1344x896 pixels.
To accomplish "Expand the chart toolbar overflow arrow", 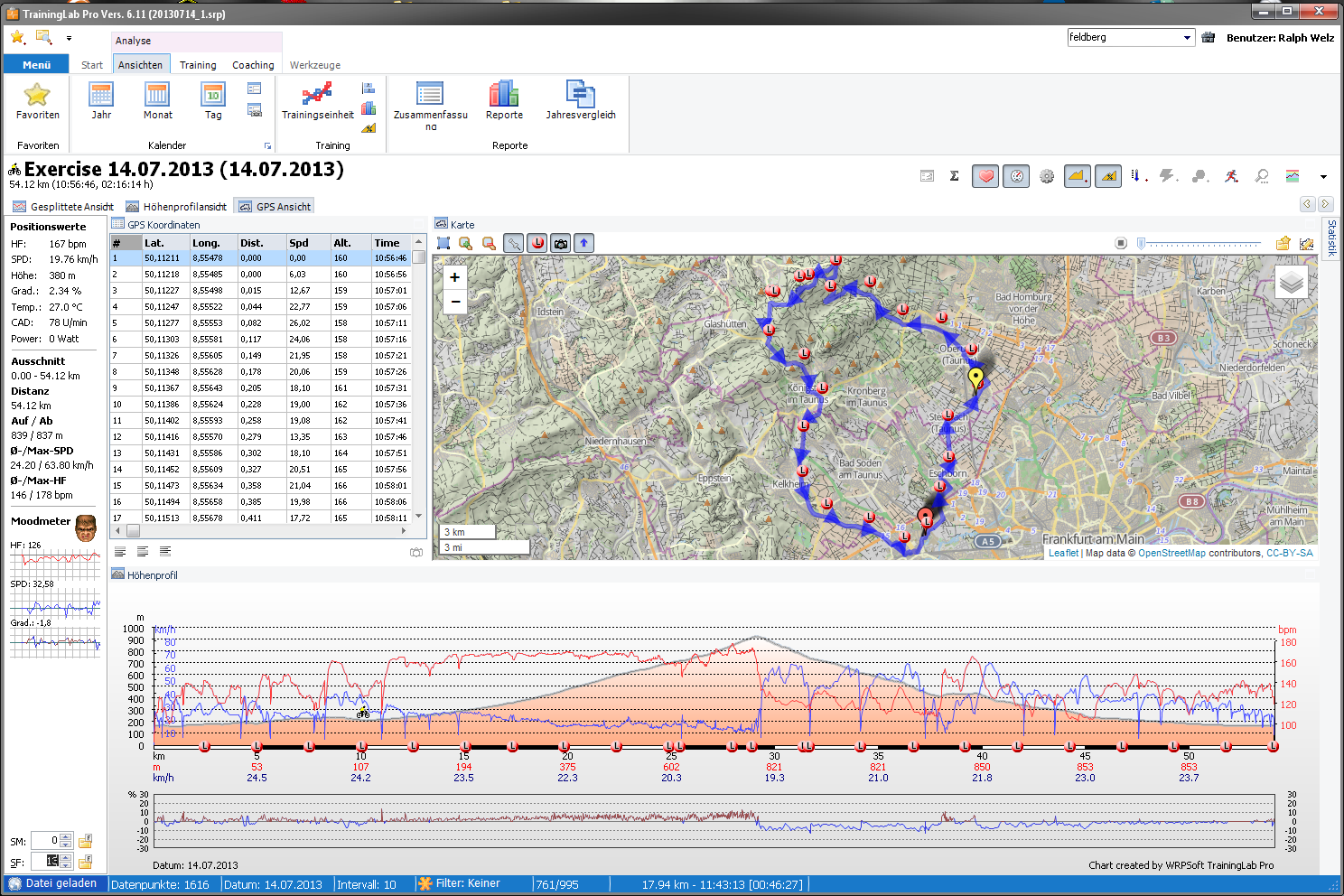I will (1323, 177).
